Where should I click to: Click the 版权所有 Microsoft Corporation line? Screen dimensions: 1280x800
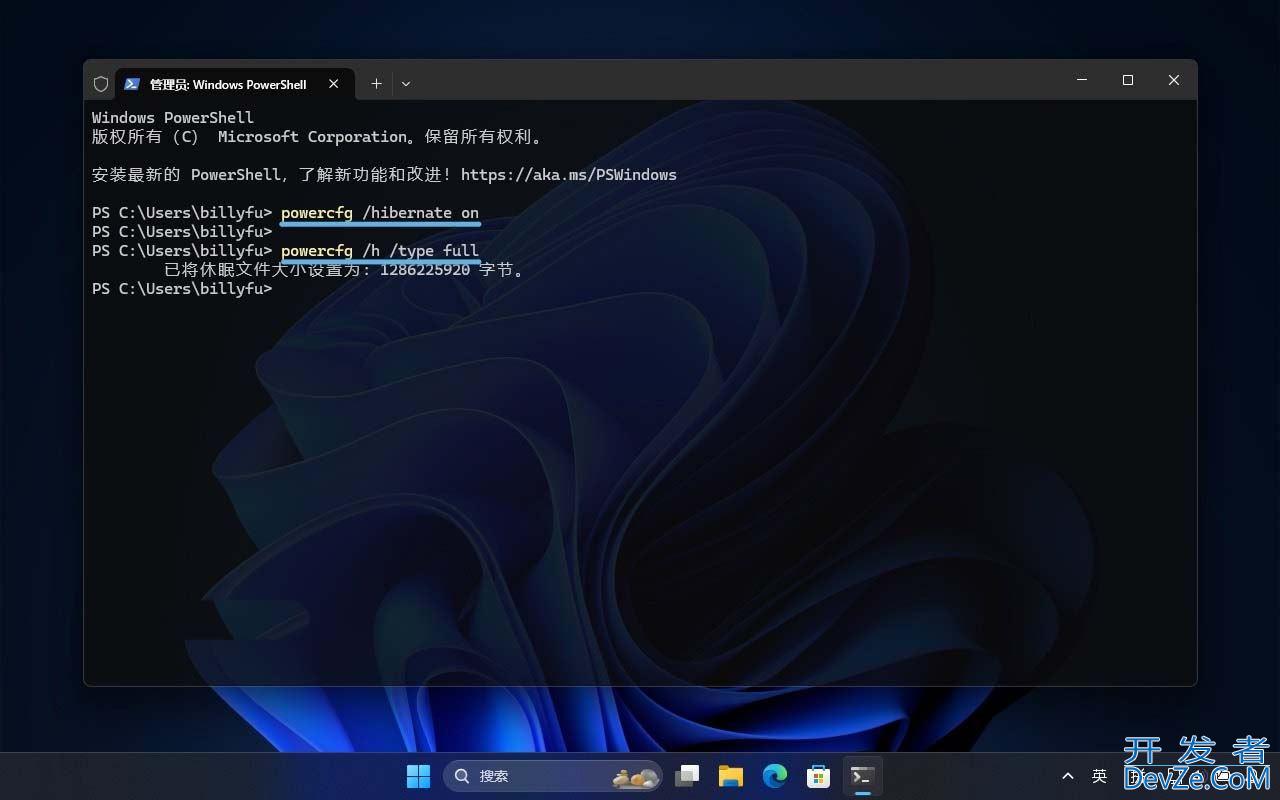317,137
